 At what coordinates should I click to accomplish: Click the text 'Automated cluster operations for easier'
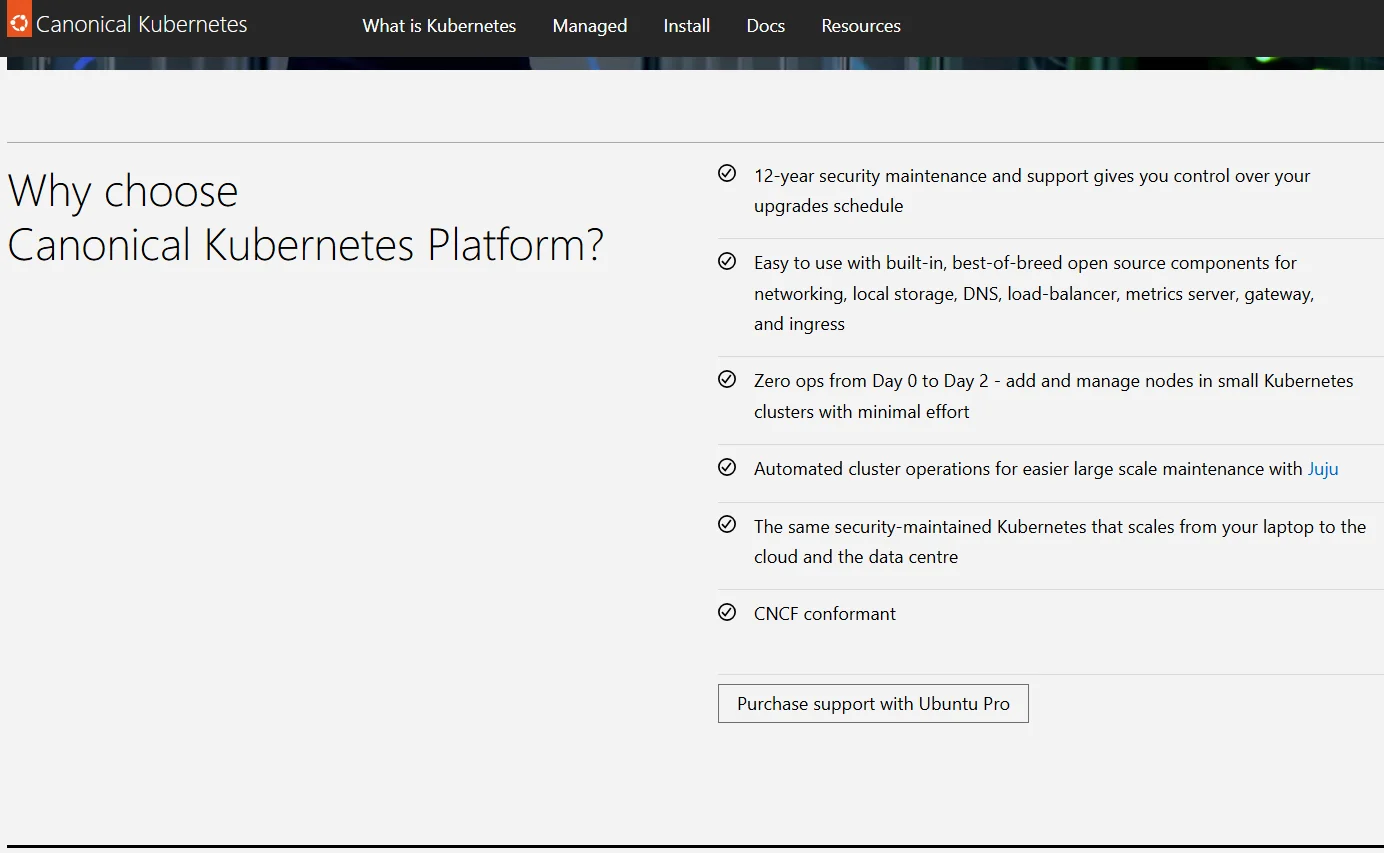click(x=911, y=469)
